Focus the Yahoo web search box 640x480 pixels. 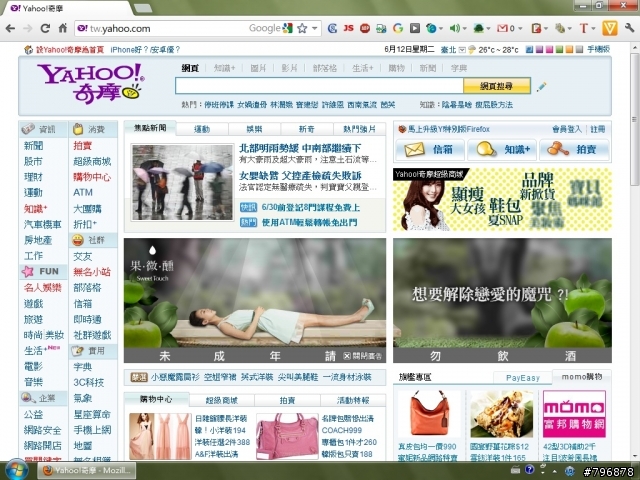point(319,86)
